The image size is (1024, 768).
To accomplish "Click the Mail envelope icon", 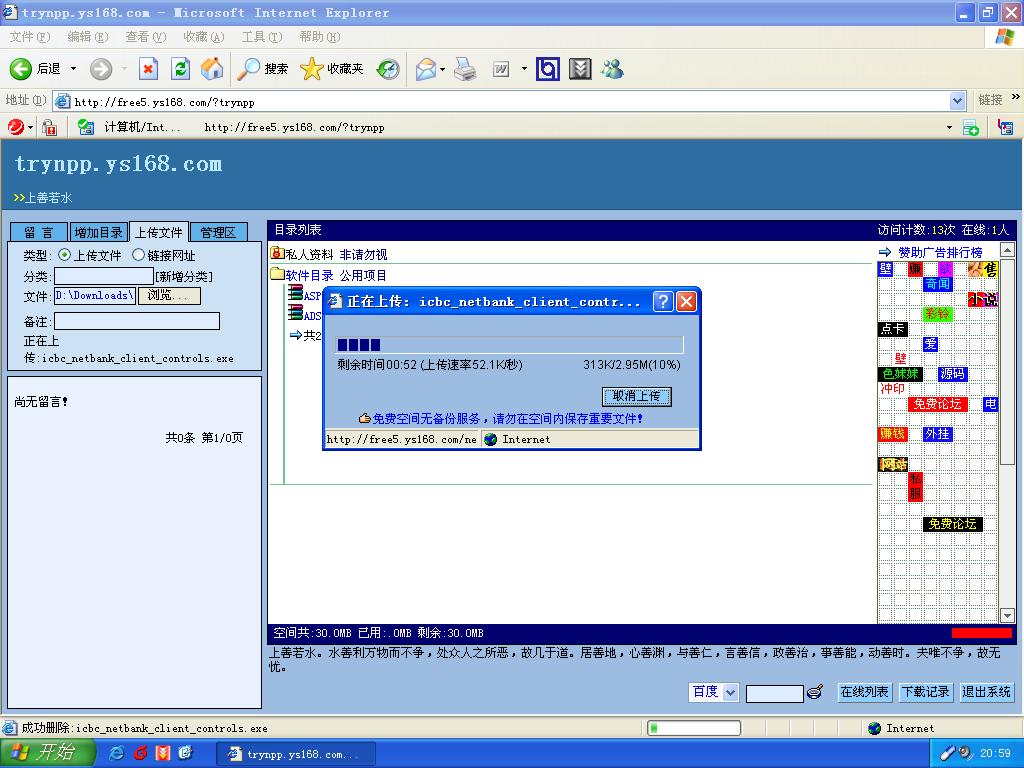I will pyautogui.click(x=426, y=69).
